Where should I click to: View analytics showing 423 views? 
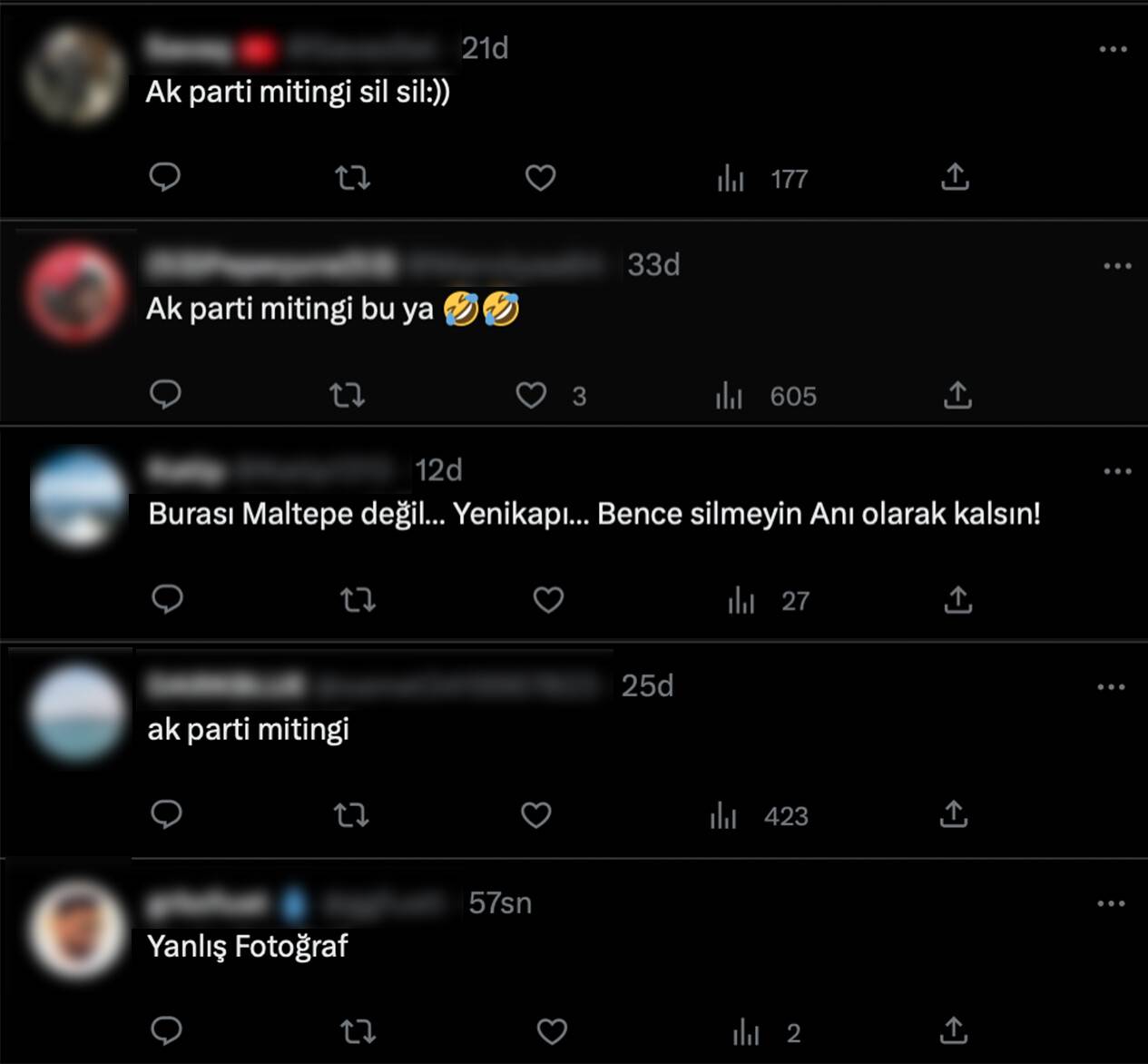click(760, 815)
